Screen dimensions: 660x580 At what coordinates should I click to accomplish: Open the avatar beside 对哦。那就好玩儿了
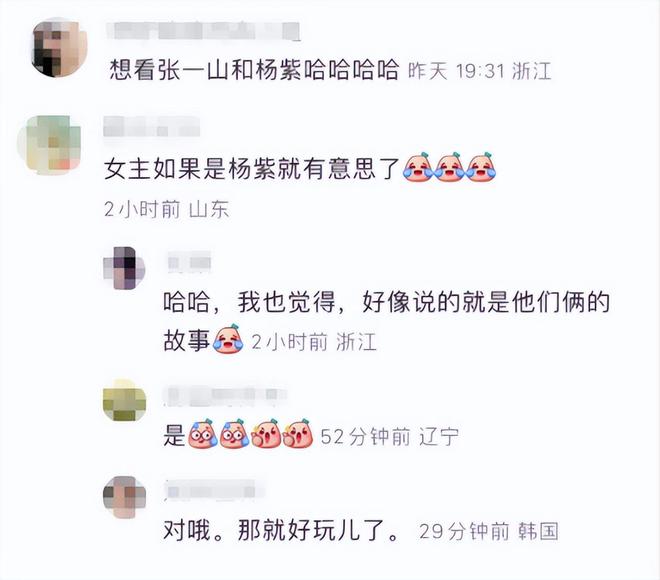pos(124,497)
